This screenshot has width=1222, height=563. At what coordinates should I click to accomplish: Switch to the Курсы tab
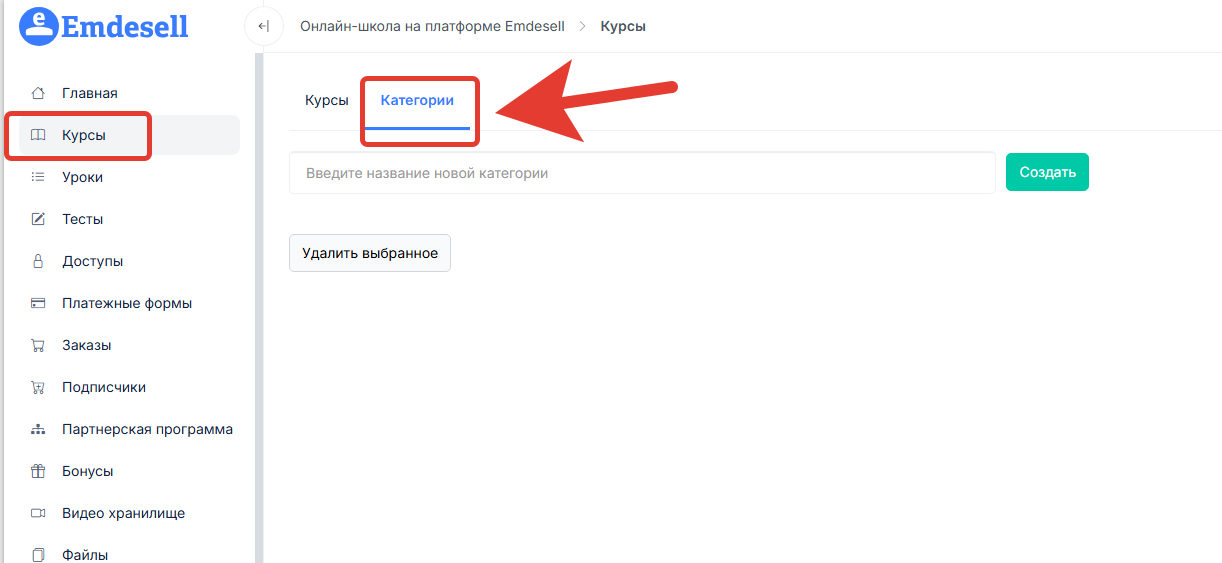tap(326, 100)
